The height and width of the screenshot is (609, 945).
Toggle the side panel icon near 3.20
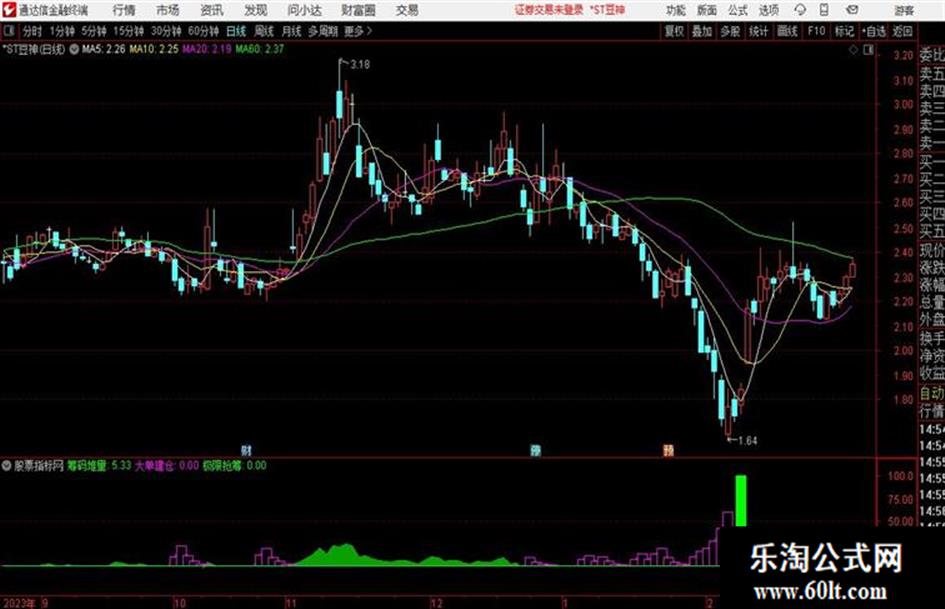868,50
